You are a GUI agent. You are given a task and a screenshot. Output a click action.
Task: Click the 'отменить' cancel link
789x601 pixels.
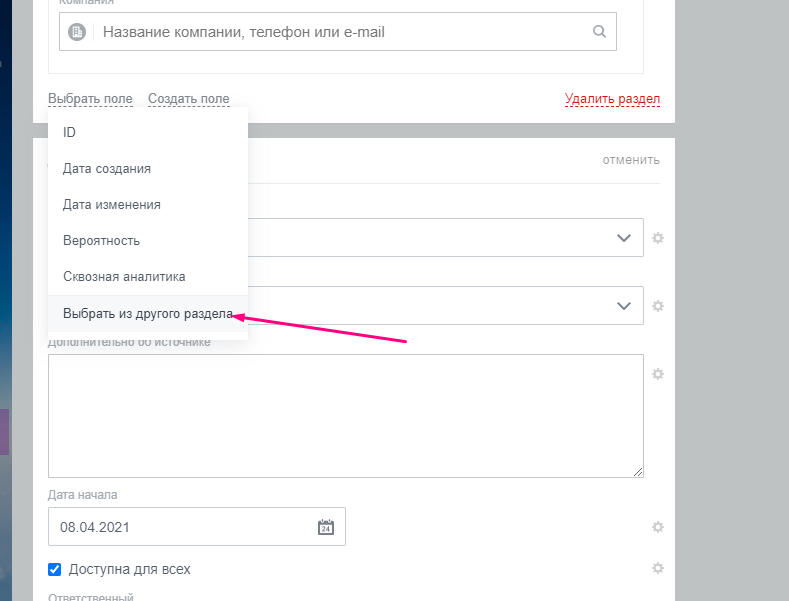tap(630, 160)
